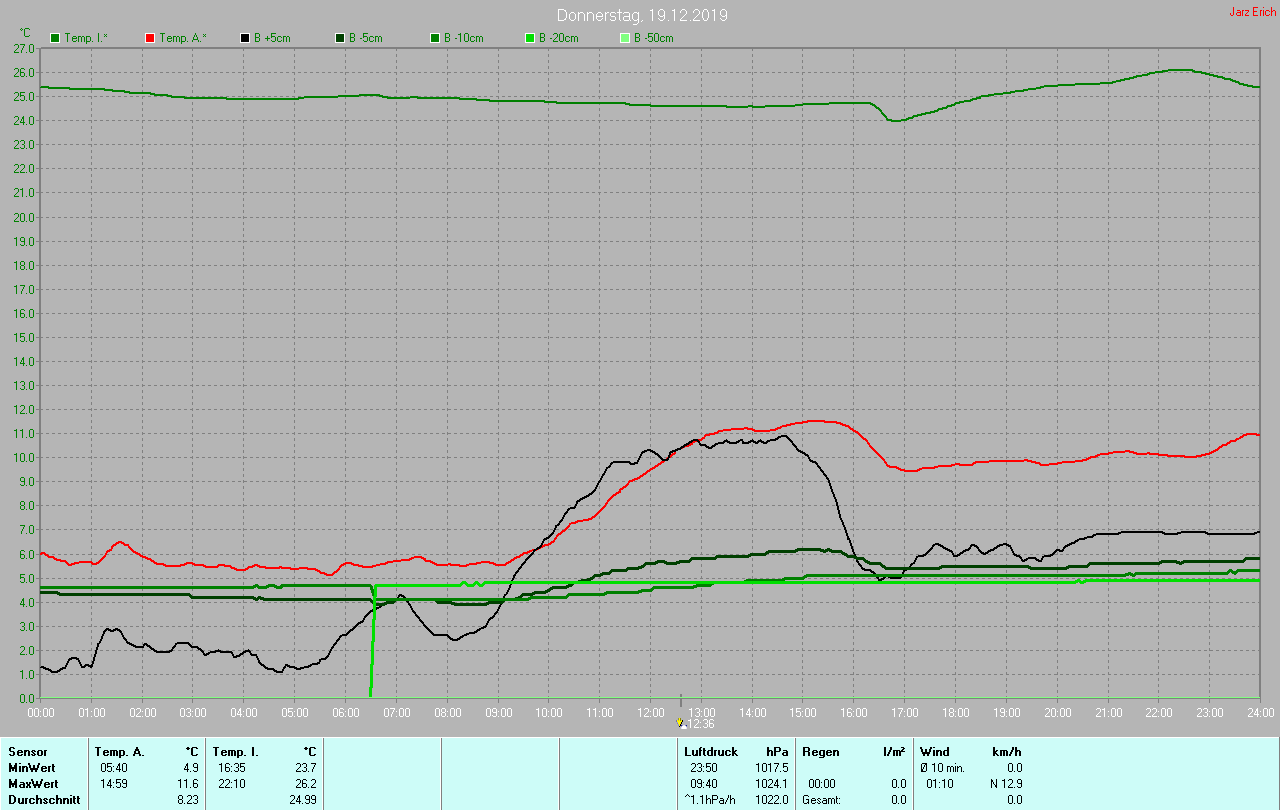The image size is (1280, 810).
Task: Click the indoor minimum time "16:35"
Action: 231,768
